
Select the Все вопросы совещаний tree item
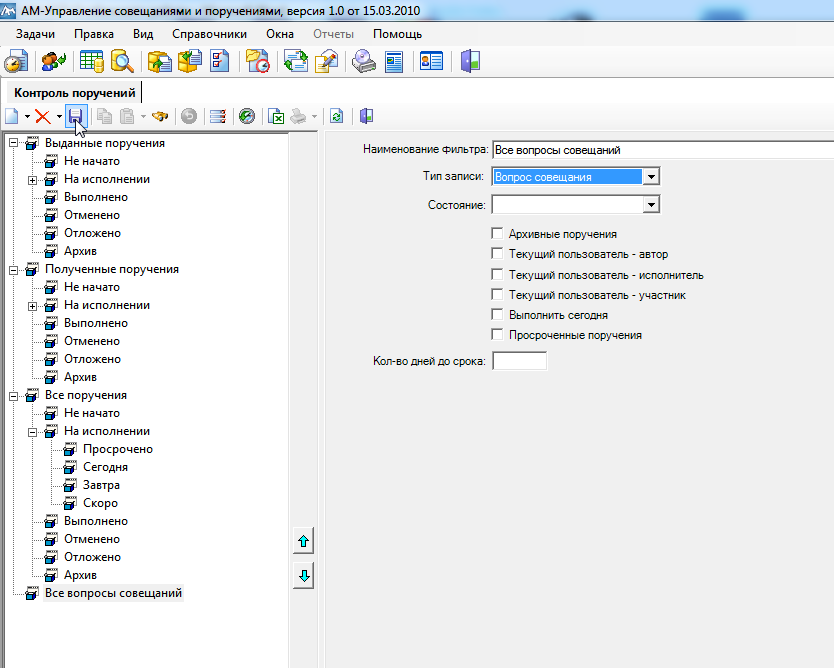click(x=113, y=593)
